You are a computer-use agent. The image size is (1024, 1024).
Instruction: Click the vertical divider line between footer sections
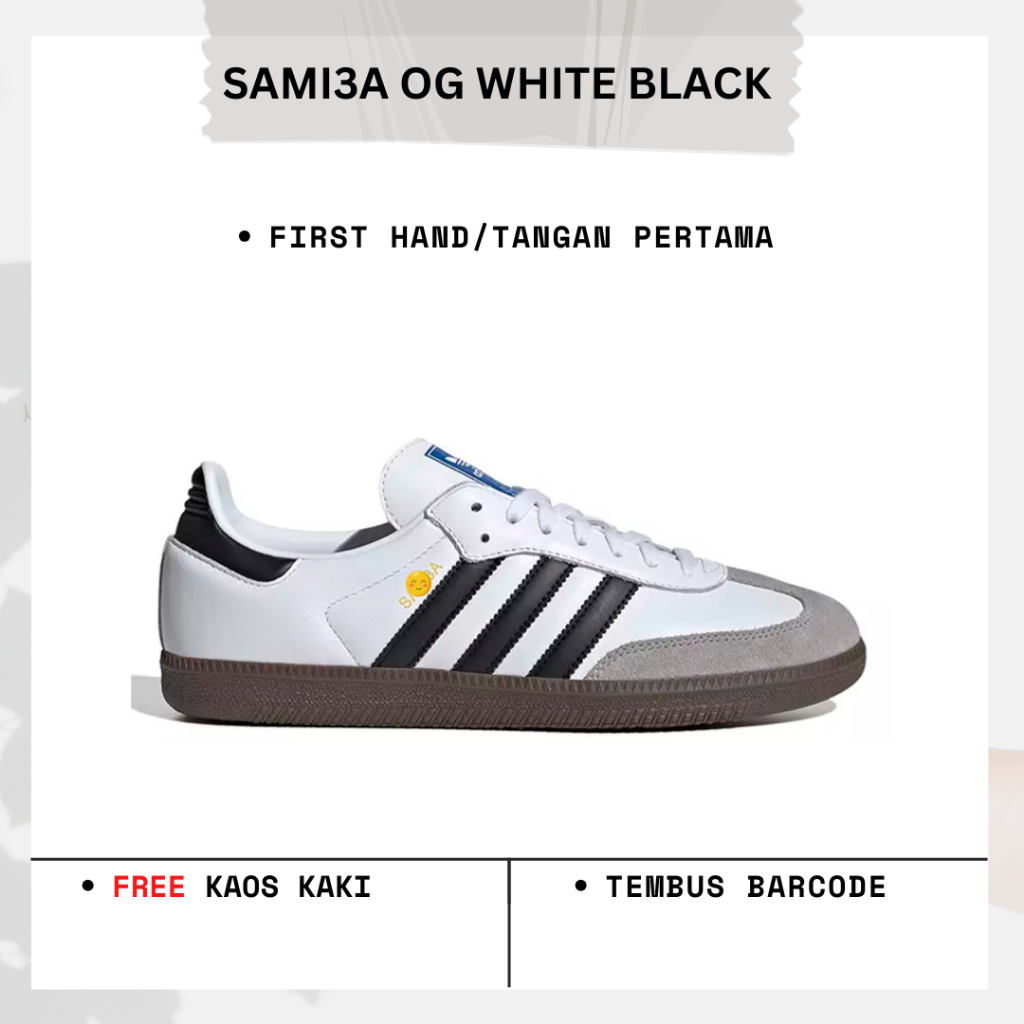point(509,923)
